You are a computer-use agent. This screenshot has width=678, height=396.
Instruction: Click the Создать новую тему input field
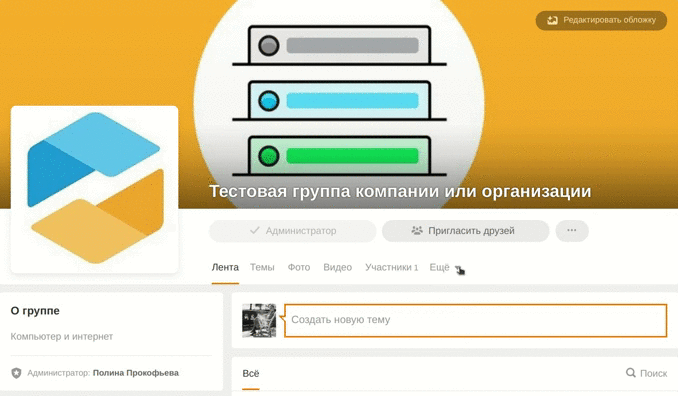[475, 320]
